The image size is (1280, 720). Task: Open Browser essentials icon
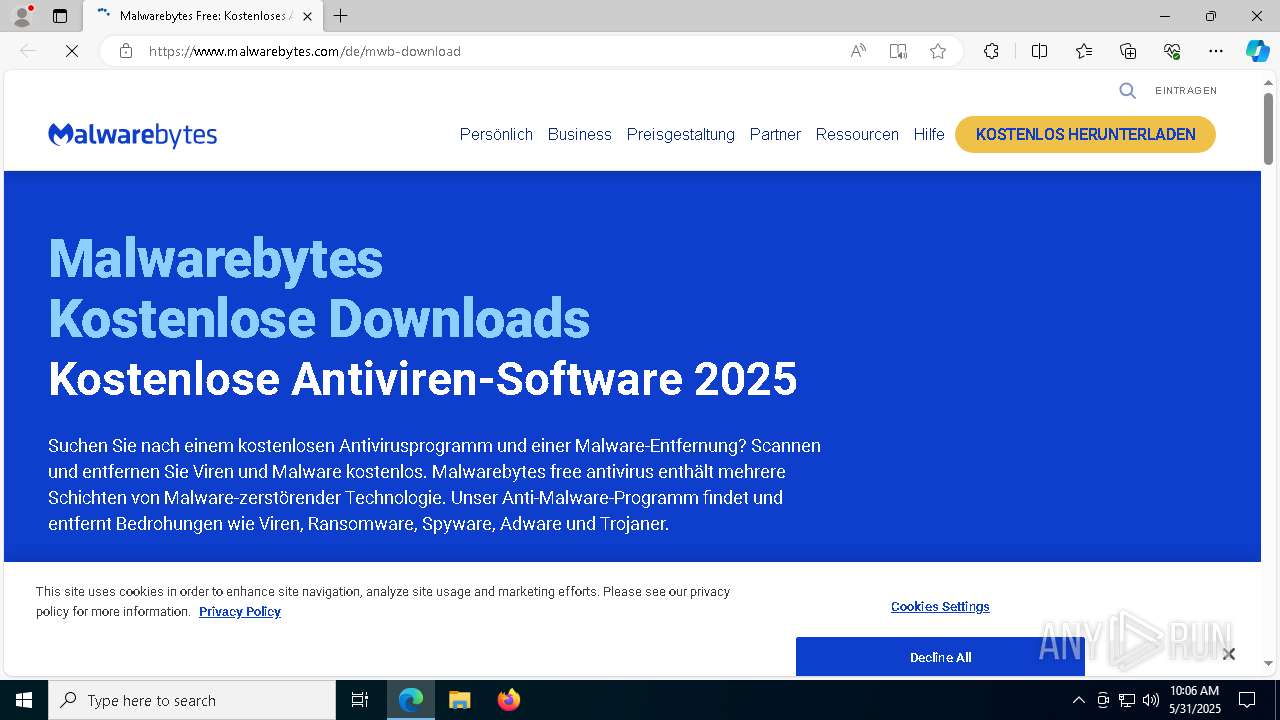pos(1172,51)
